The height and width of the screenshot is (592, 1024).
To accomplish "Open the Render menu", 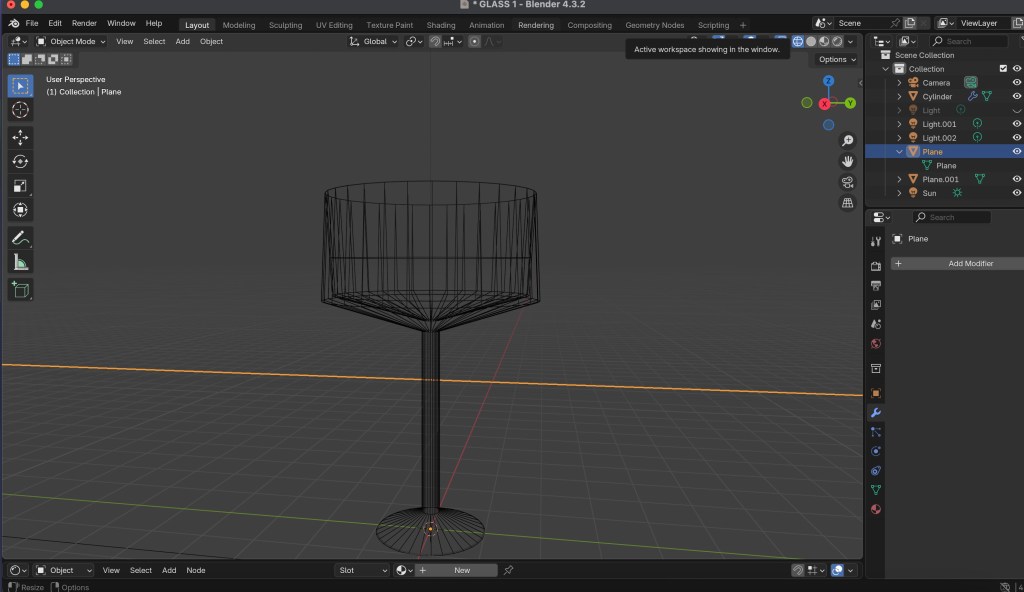I will [84, 23].
